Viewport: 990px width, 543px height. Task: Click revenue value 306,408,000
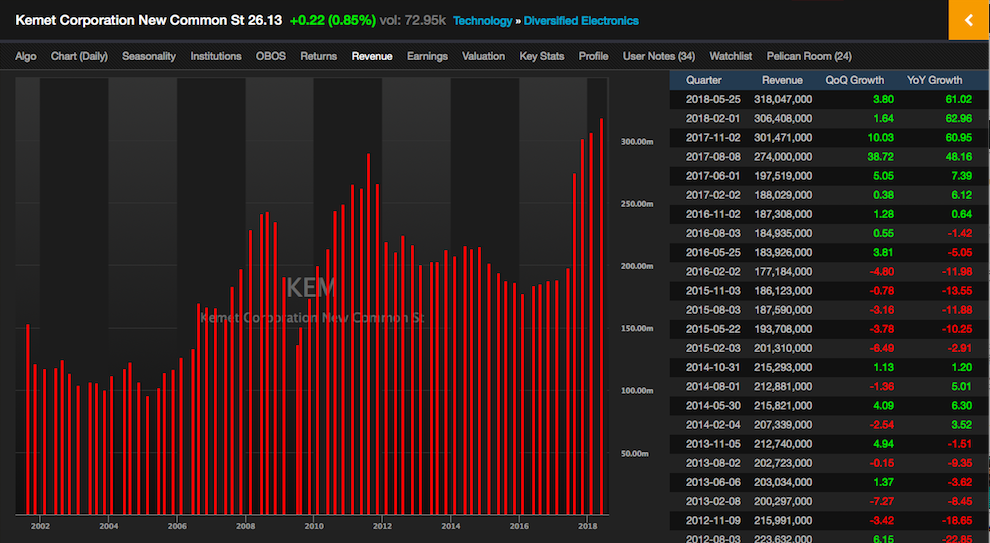click(783, 118)
